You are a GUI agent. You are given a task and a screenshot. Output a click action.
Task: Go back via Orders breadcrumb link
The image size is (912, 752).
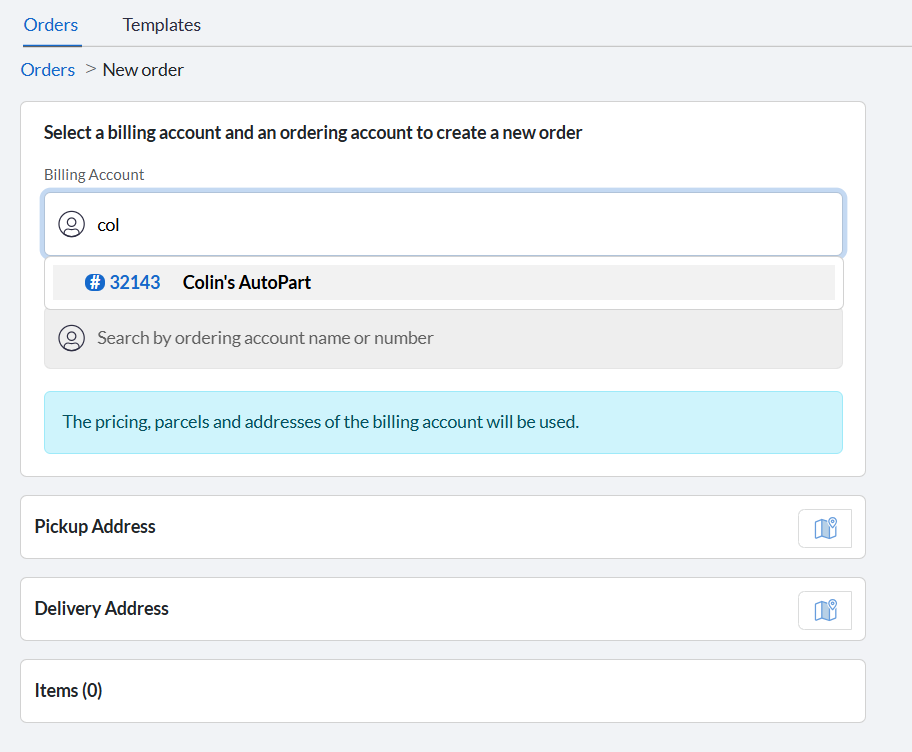point(48,70)
